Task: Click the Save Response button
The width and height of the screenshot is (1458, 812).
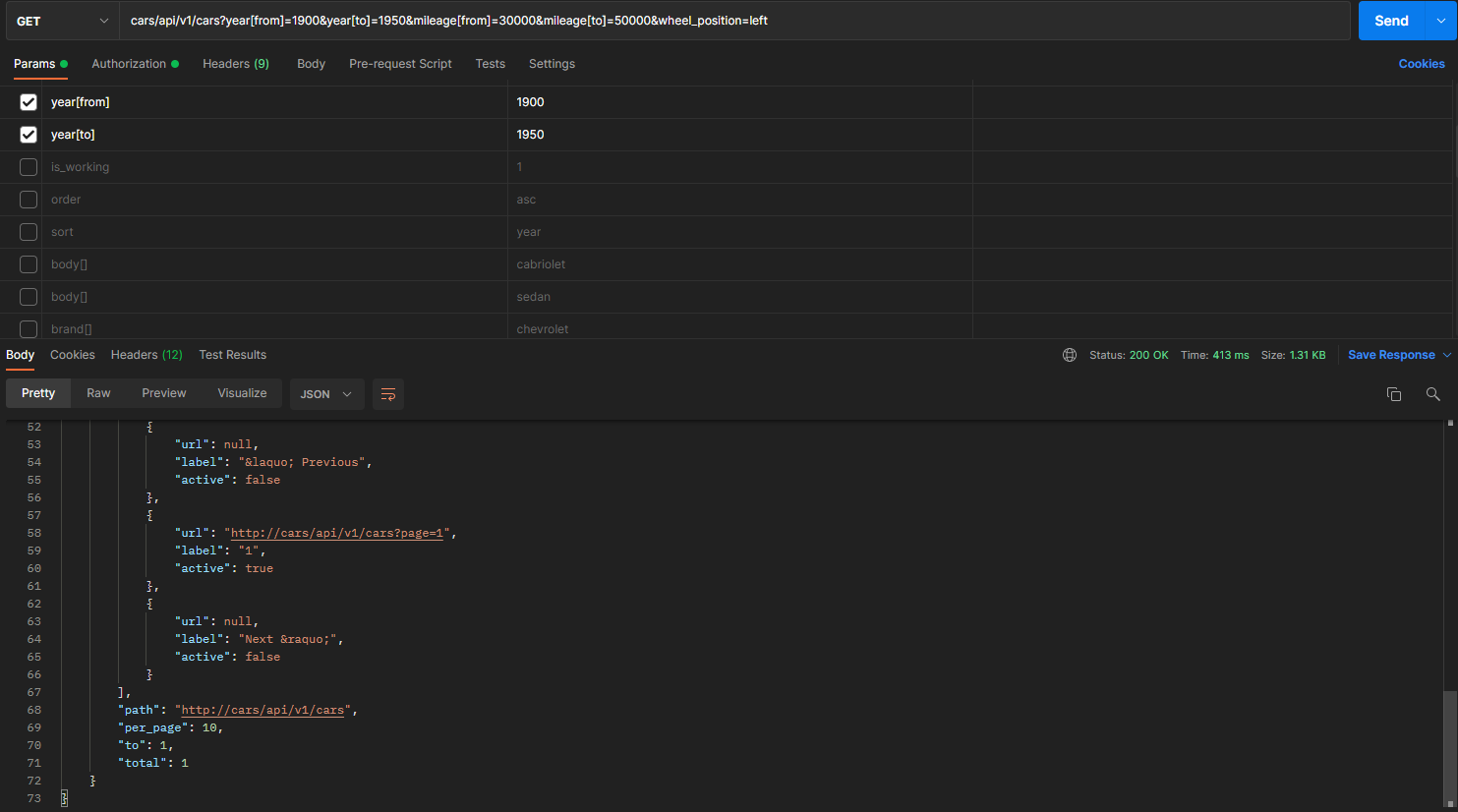Action: (x=1391, y=355)
